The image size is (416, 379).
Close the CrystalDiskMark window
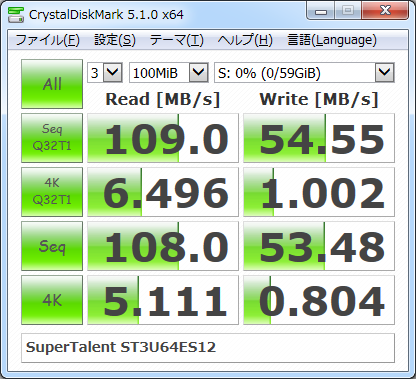tap(385, 11)
